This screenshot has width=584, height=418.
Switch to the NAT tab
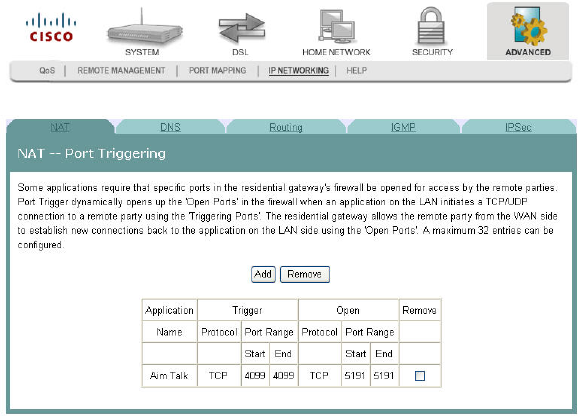(x=60, y=127)
